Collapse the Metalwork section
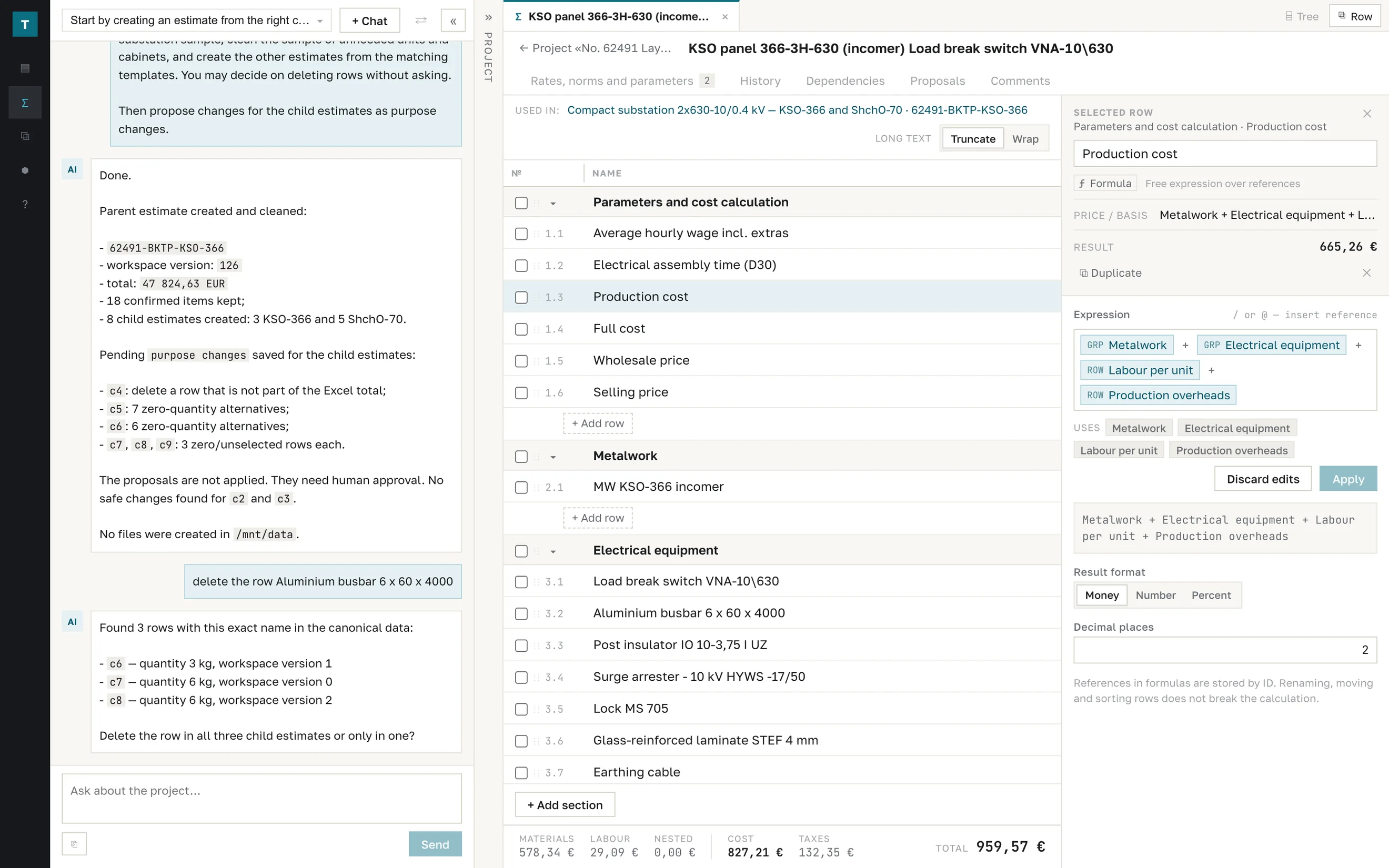1389x868 pixels. (553, 457)
